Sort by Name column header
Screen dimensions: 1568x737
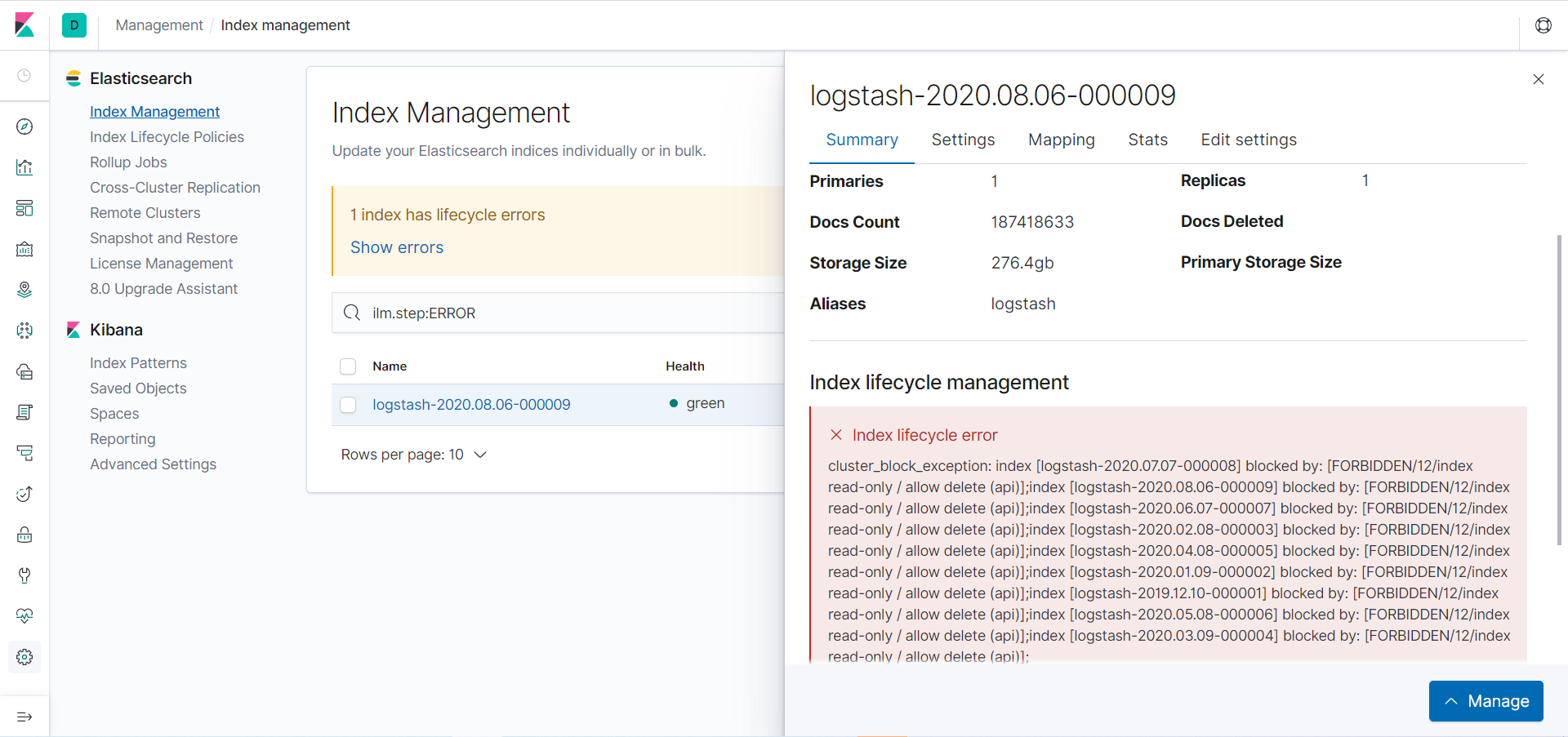tap(390, 366)
